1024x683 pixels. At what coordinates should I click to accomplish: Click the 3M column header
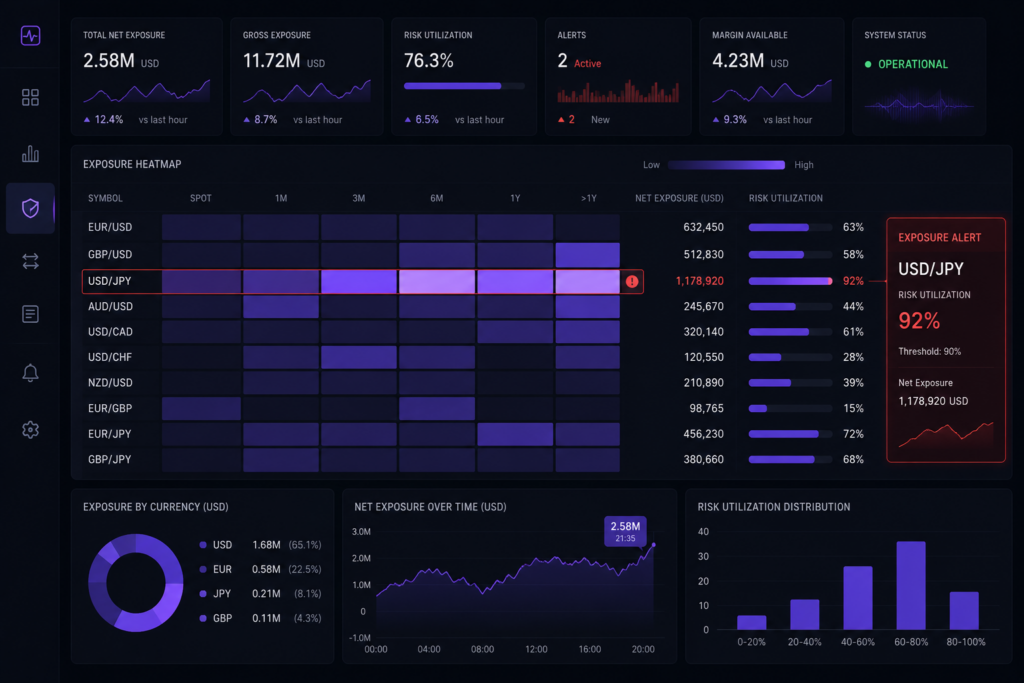[359, 198]
